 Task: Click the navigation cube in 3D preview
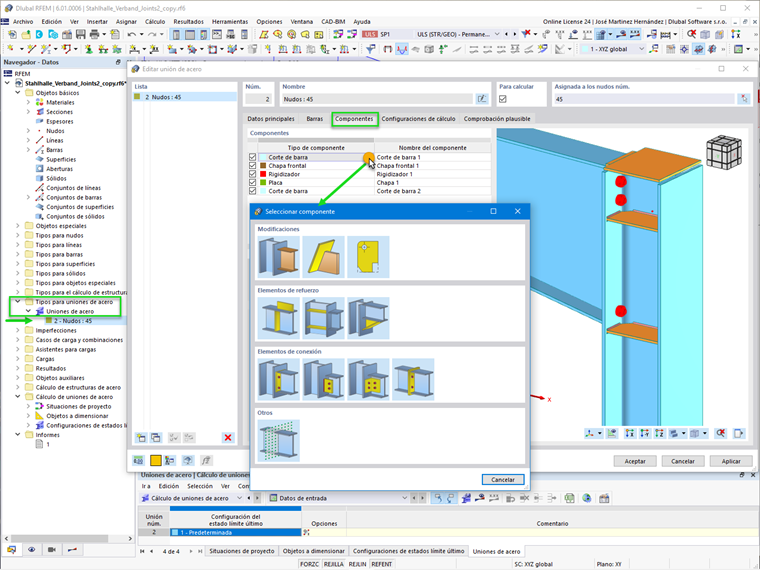click(724, 152)
